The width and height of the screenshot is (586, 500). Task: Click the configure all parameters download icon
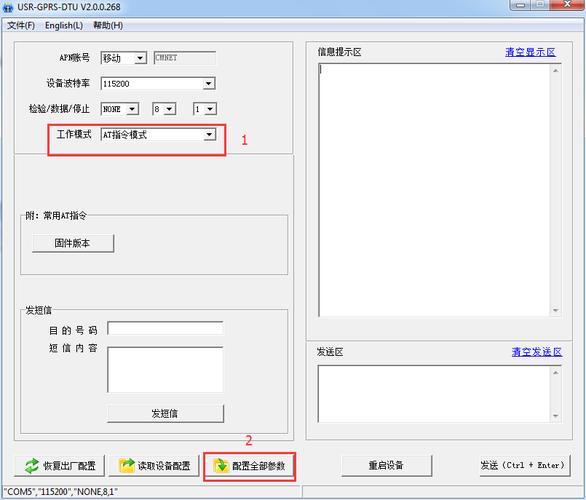click(221, 466)
